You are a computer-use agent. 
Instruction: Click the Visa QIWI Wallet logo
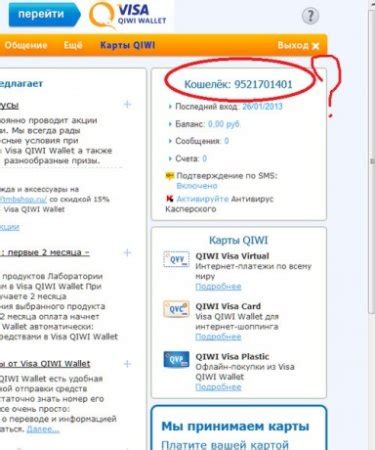coord(128,16)
